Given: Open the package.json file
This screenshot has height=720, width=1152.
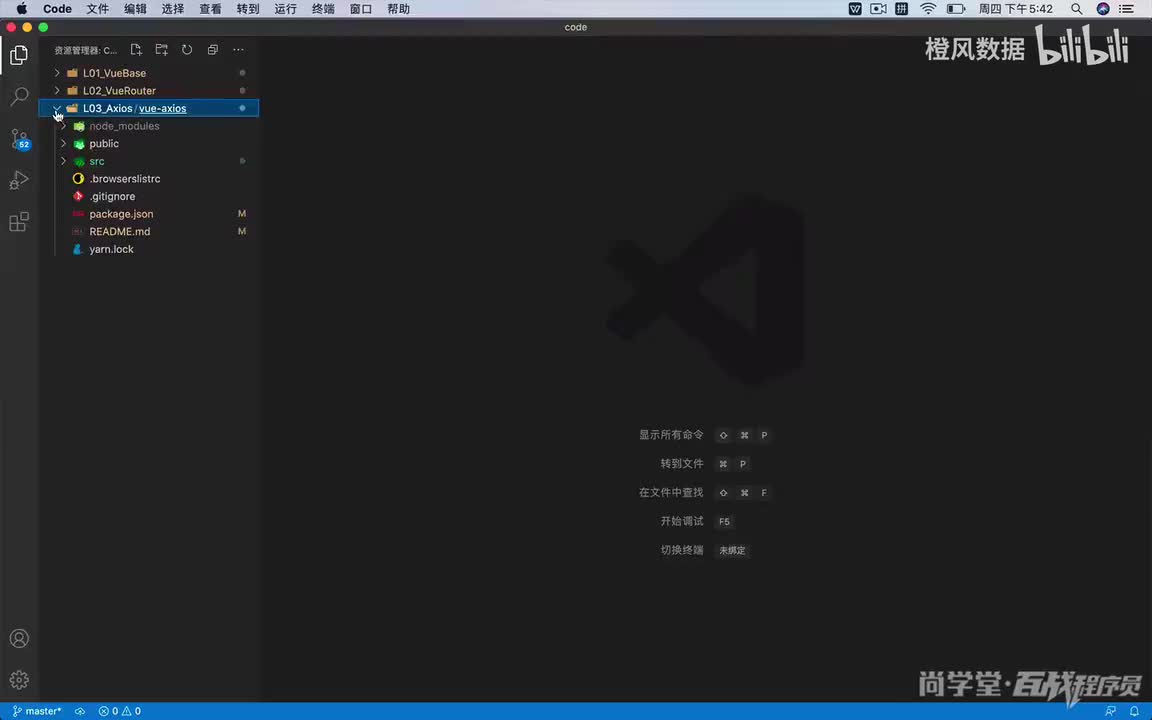Looking at the screenshot, I should tap(148, 214).
